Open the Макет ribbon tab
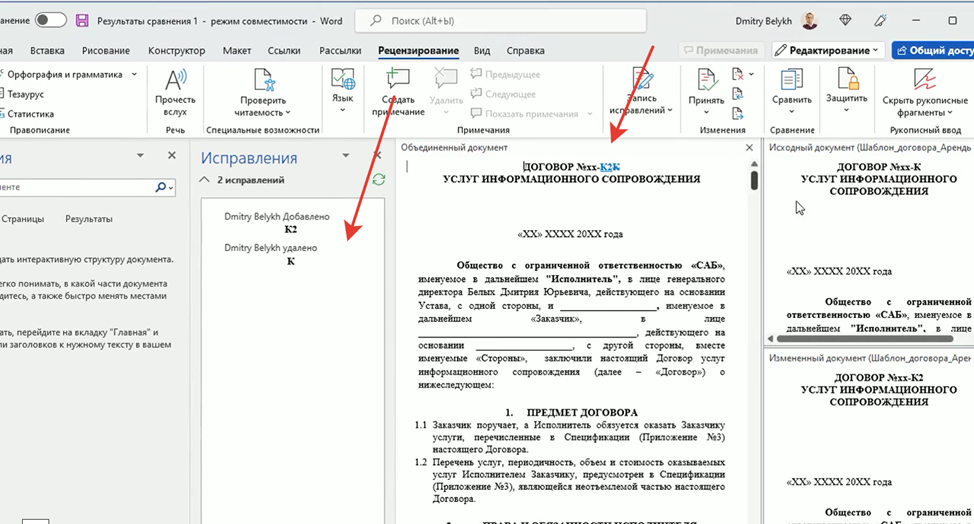The height and width of the screenshot is (524, 974). coord(237,50)
